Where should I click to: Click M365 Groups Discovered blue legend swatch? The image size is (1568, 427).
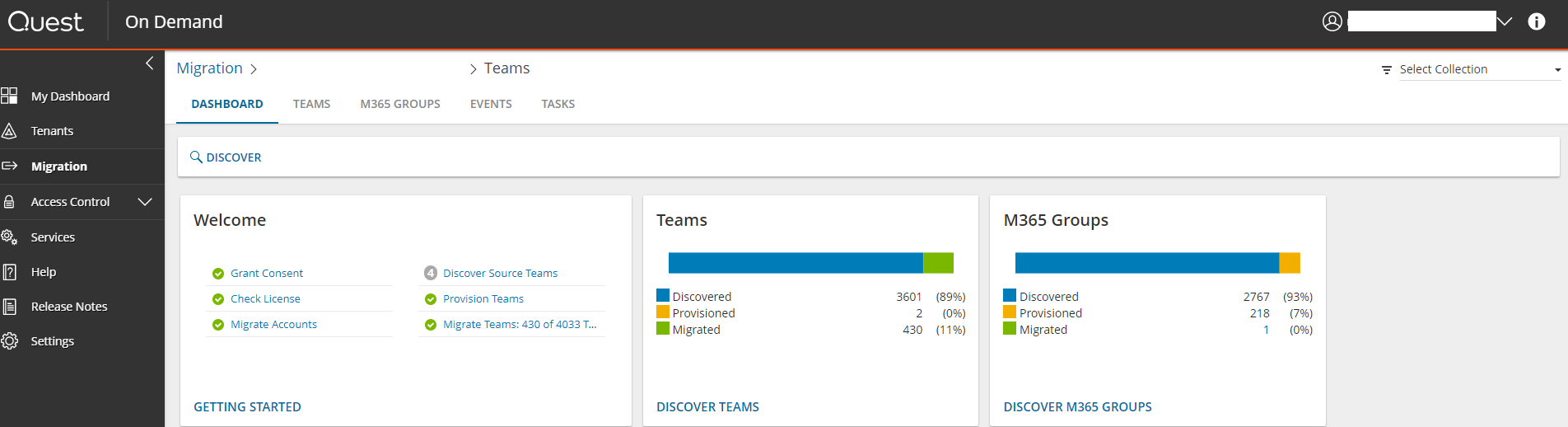[x=1010, y=295]
